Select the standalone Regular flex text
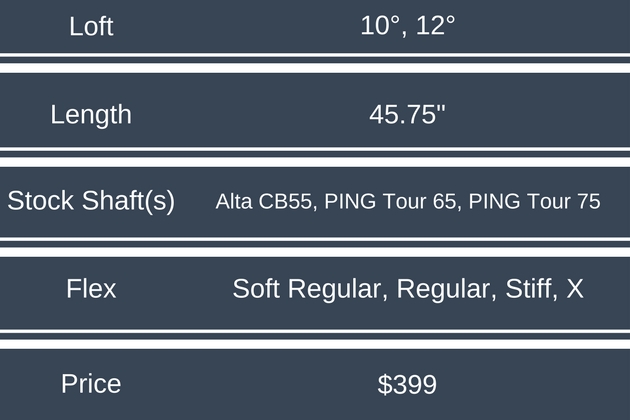 click(443, 290)
